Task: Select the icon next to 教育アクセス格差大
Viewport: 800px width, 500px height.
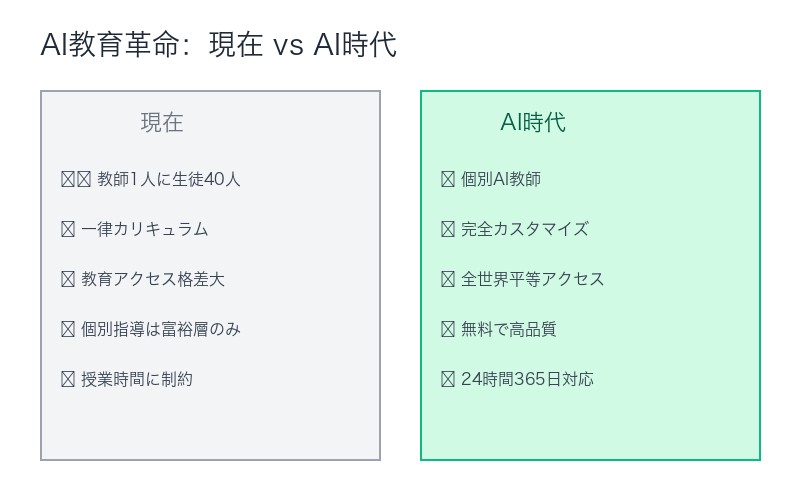Action: 68,280
